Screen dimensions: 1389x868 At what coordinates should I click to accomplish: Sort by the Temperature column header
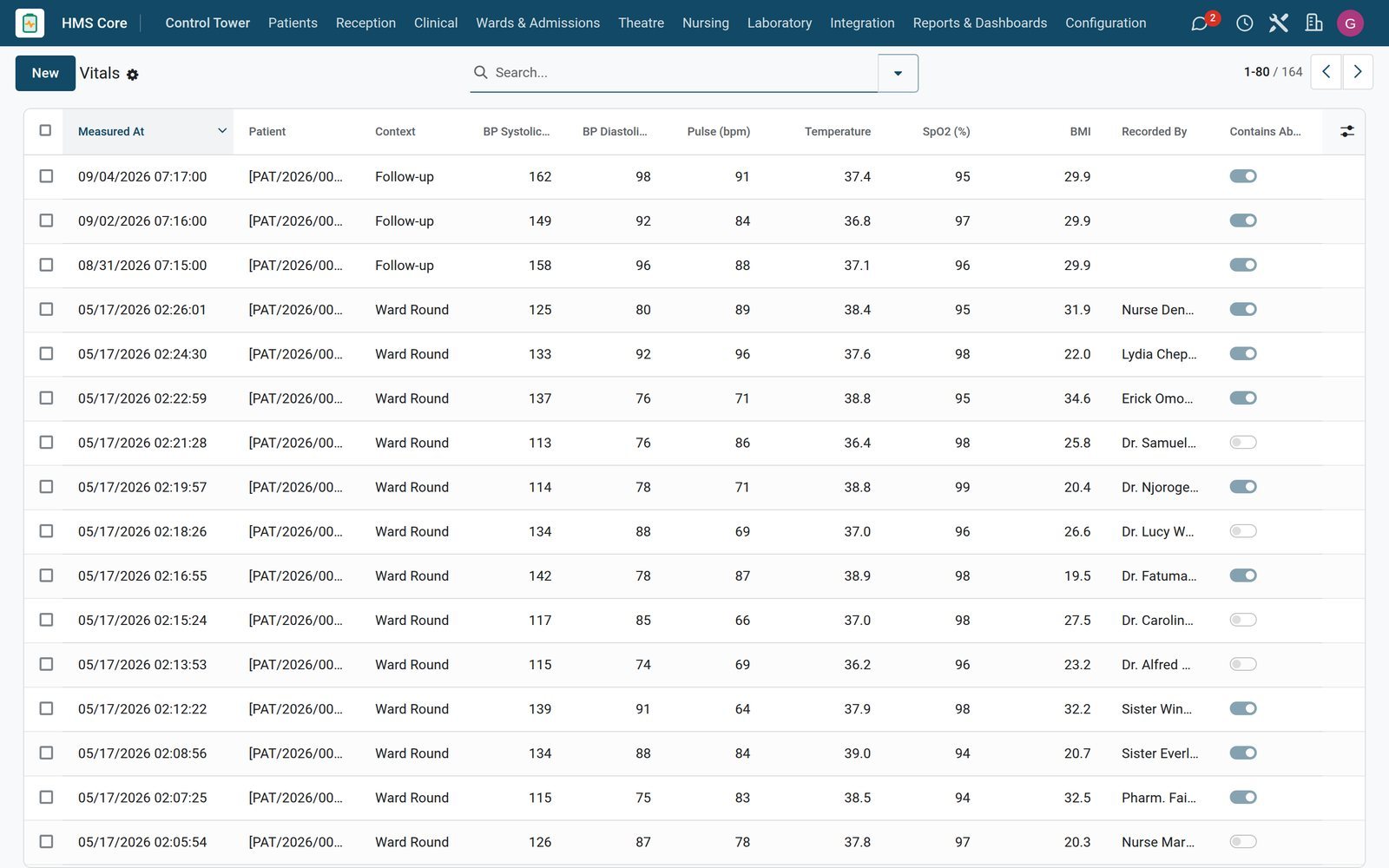tap(837, 131)
